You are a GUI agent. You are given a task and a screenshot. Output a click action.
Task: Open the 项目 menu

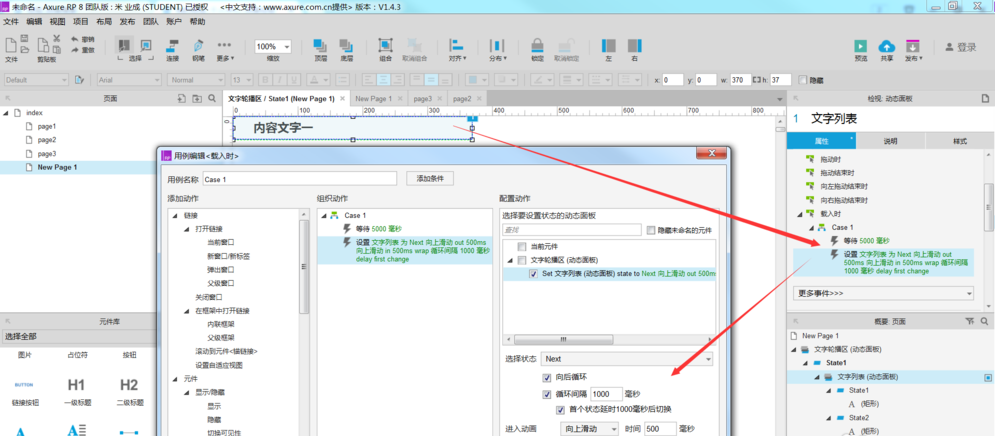coord(80,20)
